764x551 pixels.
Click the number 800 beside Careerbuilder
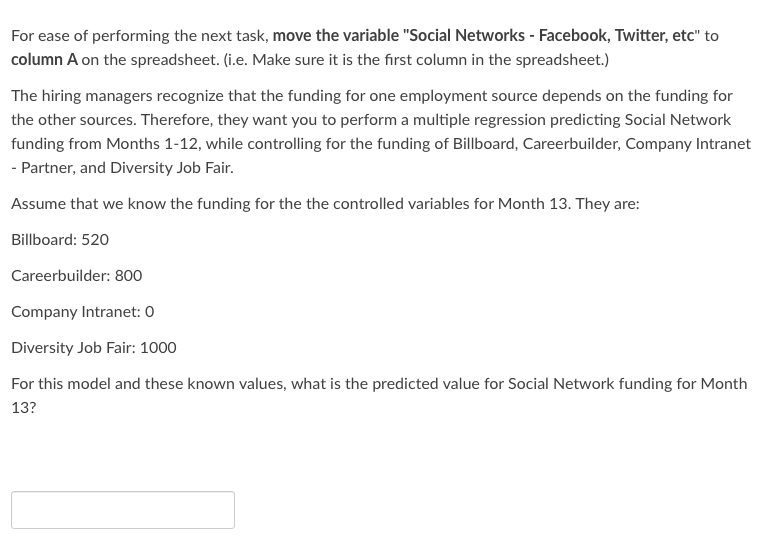click(x=128, y=276)
